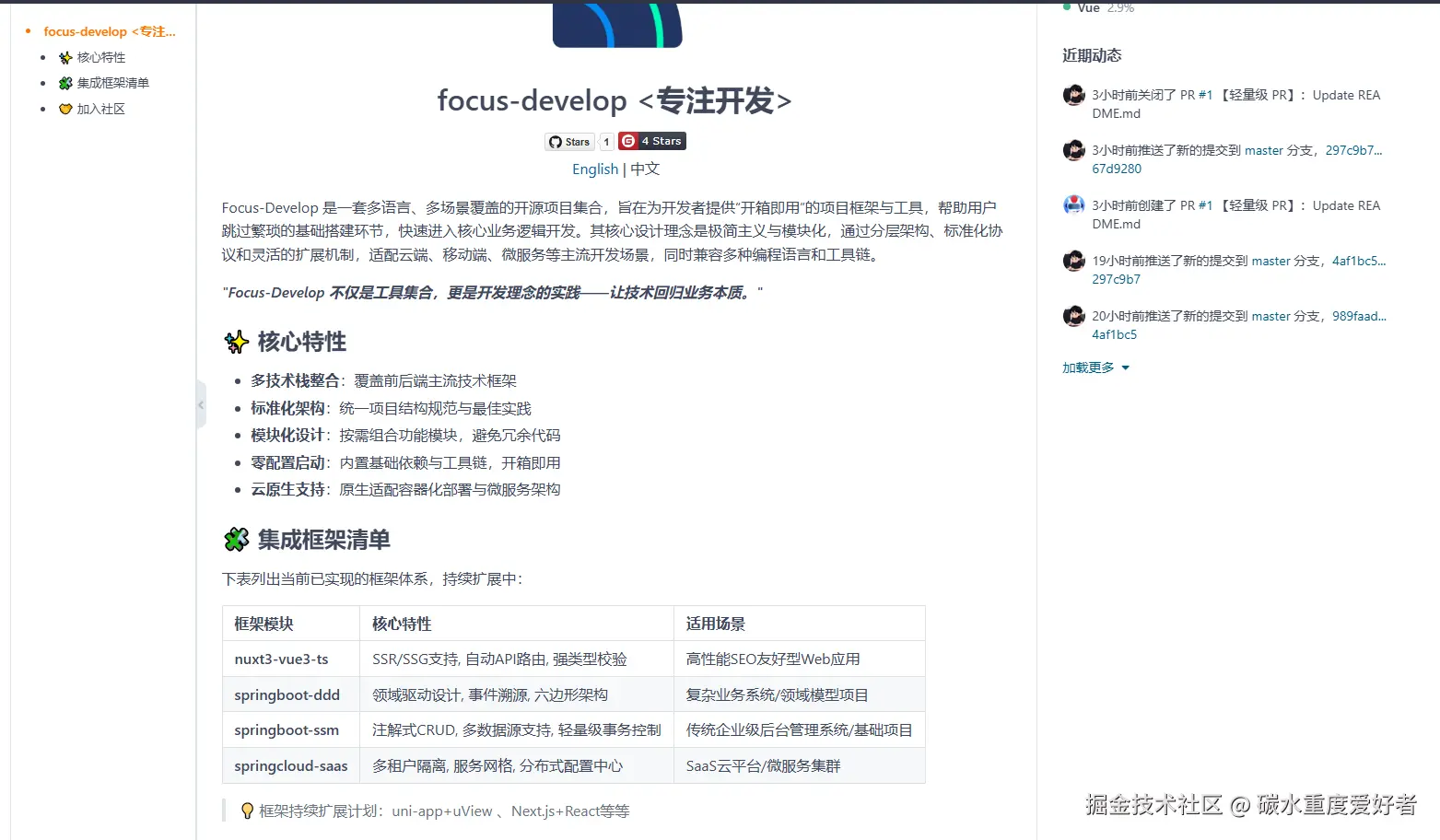Open the English version of the README
1440x840 pixels.
click(x=594, y=169)
